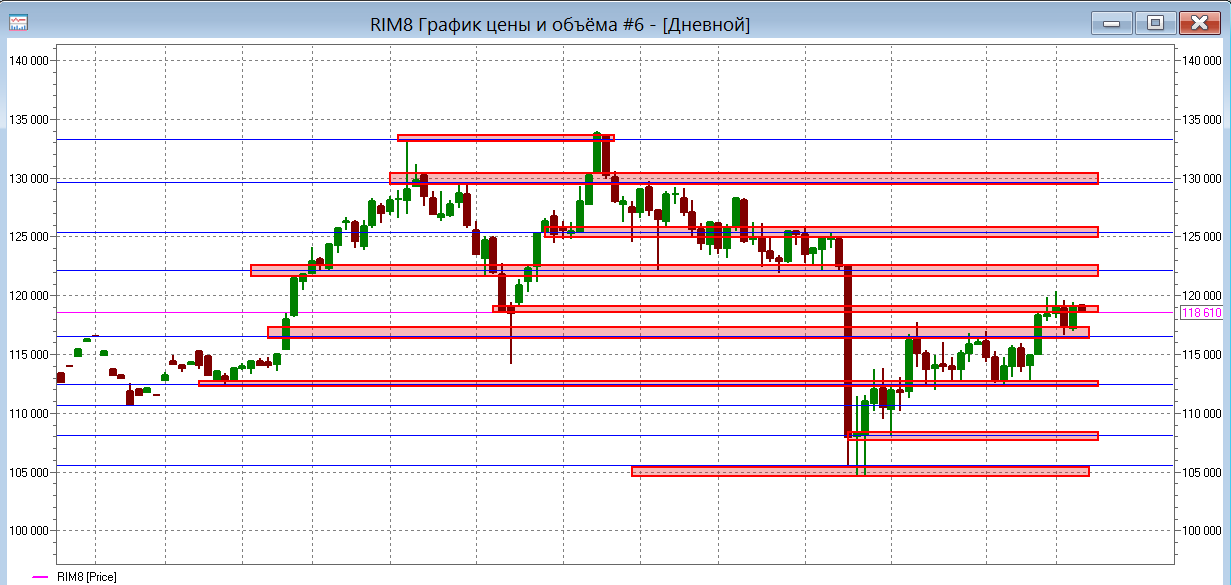Click '120 000' on the right price axis

(1203, 296)
